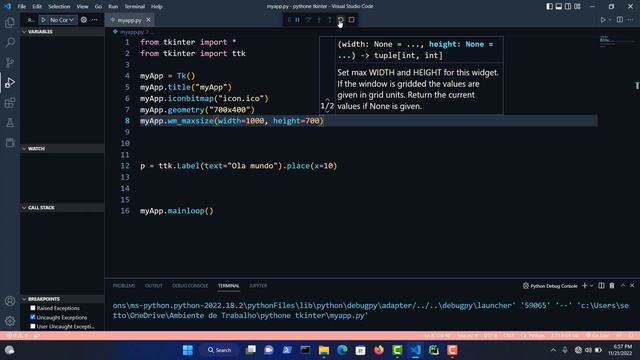Toggle the bottom panel layout icon
The height and width of the screenshot is (360, 640).
tap(559, 6)
